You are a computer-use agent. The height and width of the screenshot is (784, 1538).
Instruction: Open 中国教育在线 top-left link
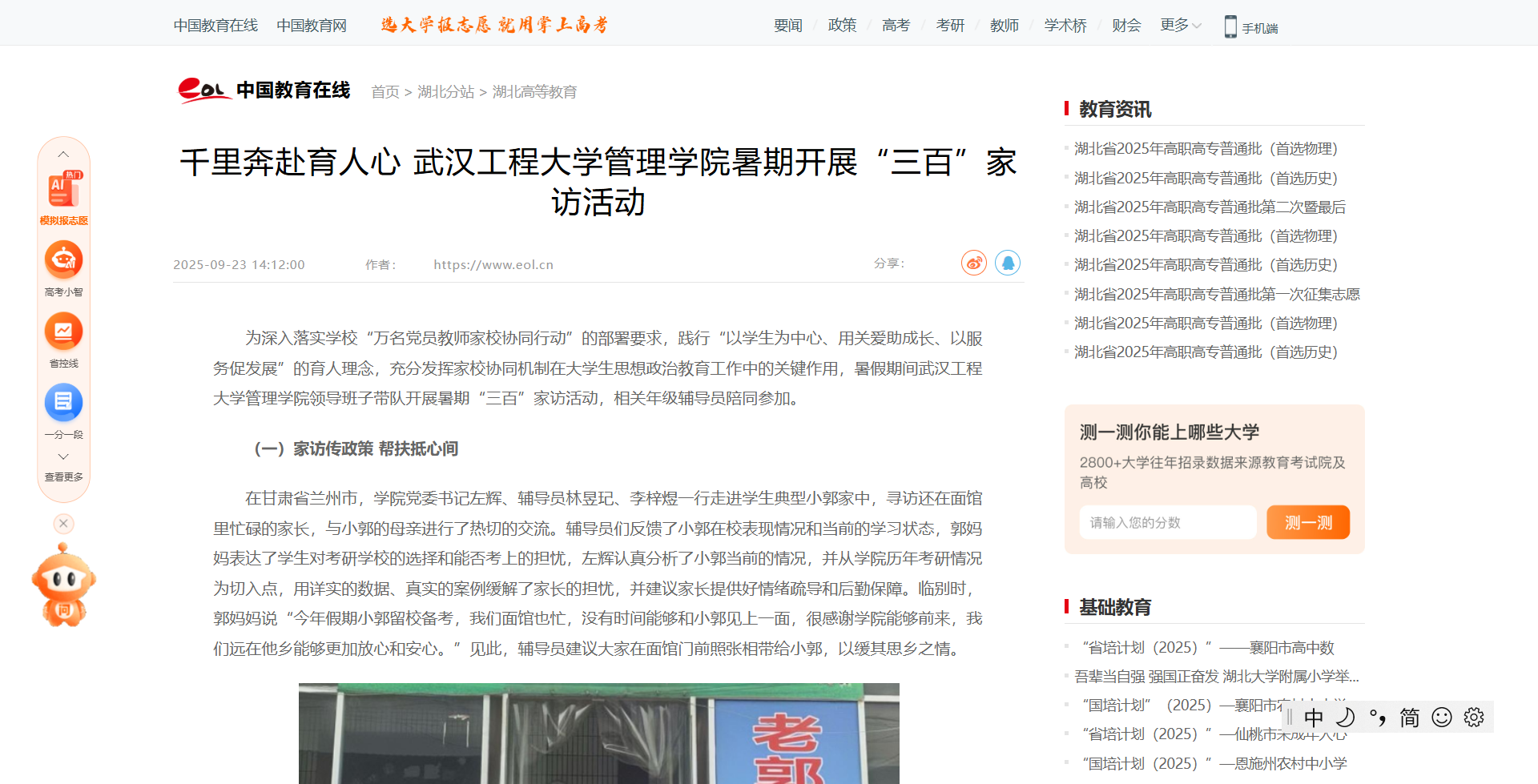point(215,26)
